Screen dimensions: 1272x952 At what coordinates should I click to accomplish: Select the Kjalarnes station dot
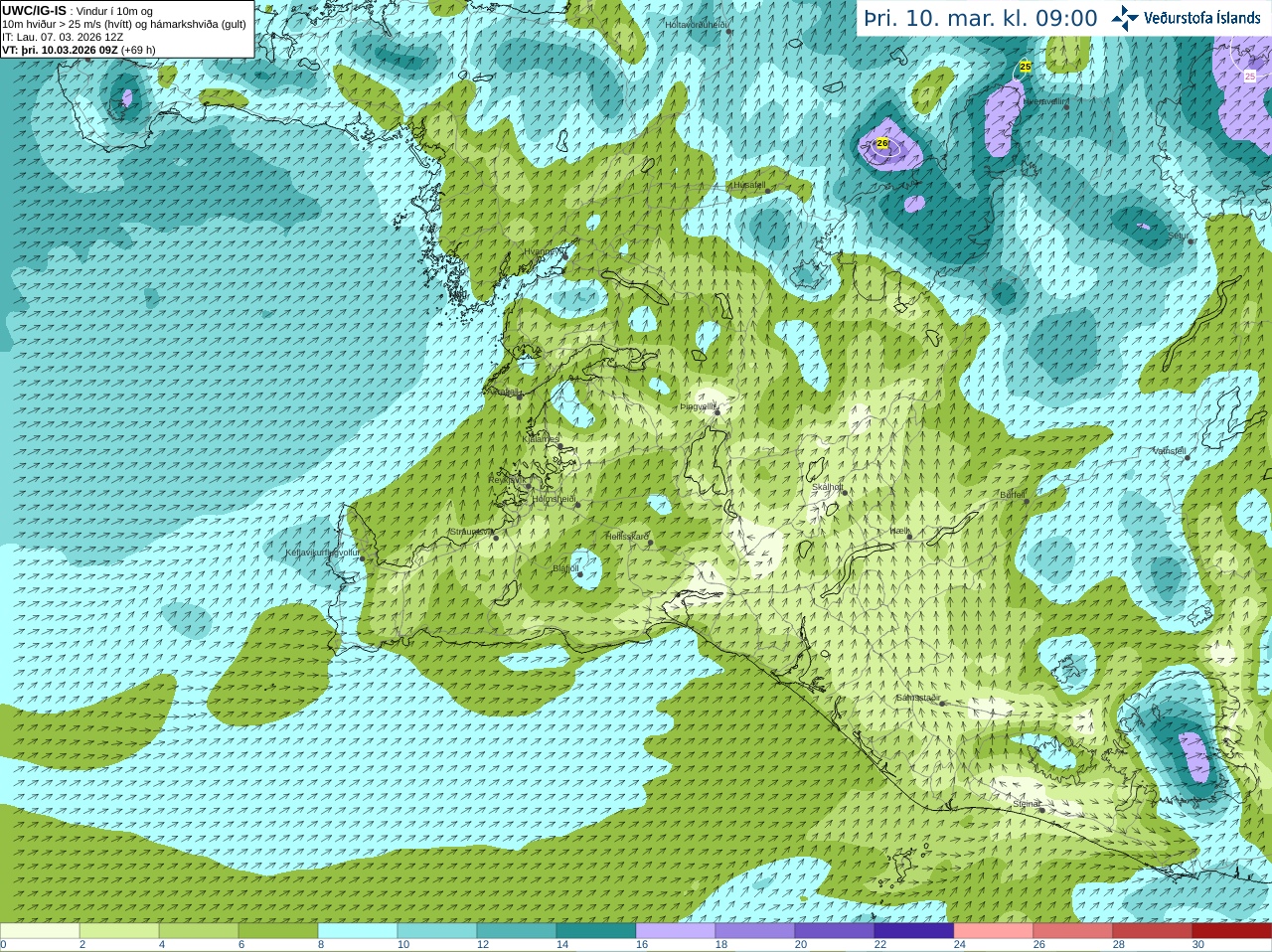pos(560,447)
